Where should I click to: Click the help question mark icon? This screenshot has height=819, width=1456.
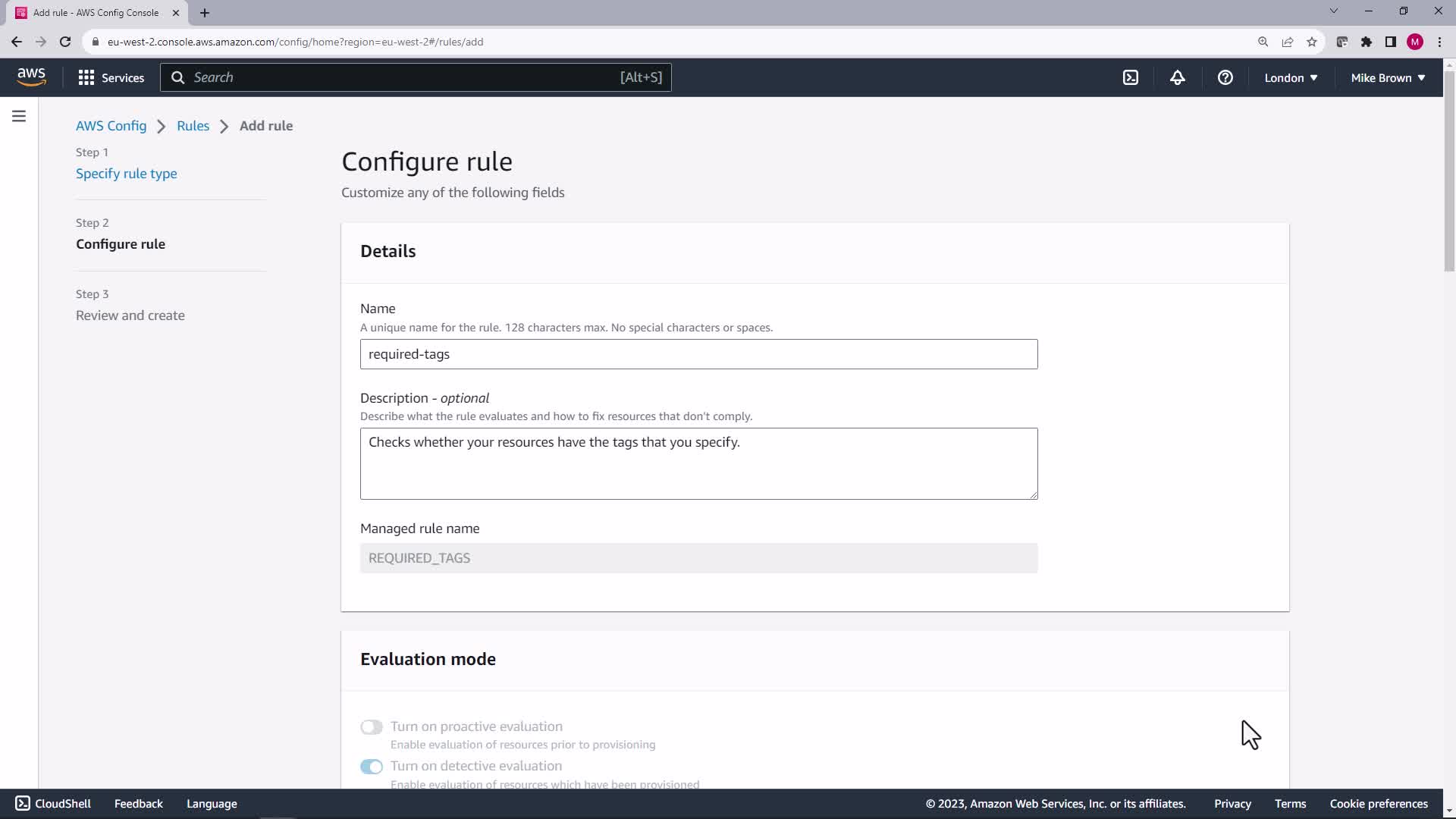click(x=1225, y=77)
